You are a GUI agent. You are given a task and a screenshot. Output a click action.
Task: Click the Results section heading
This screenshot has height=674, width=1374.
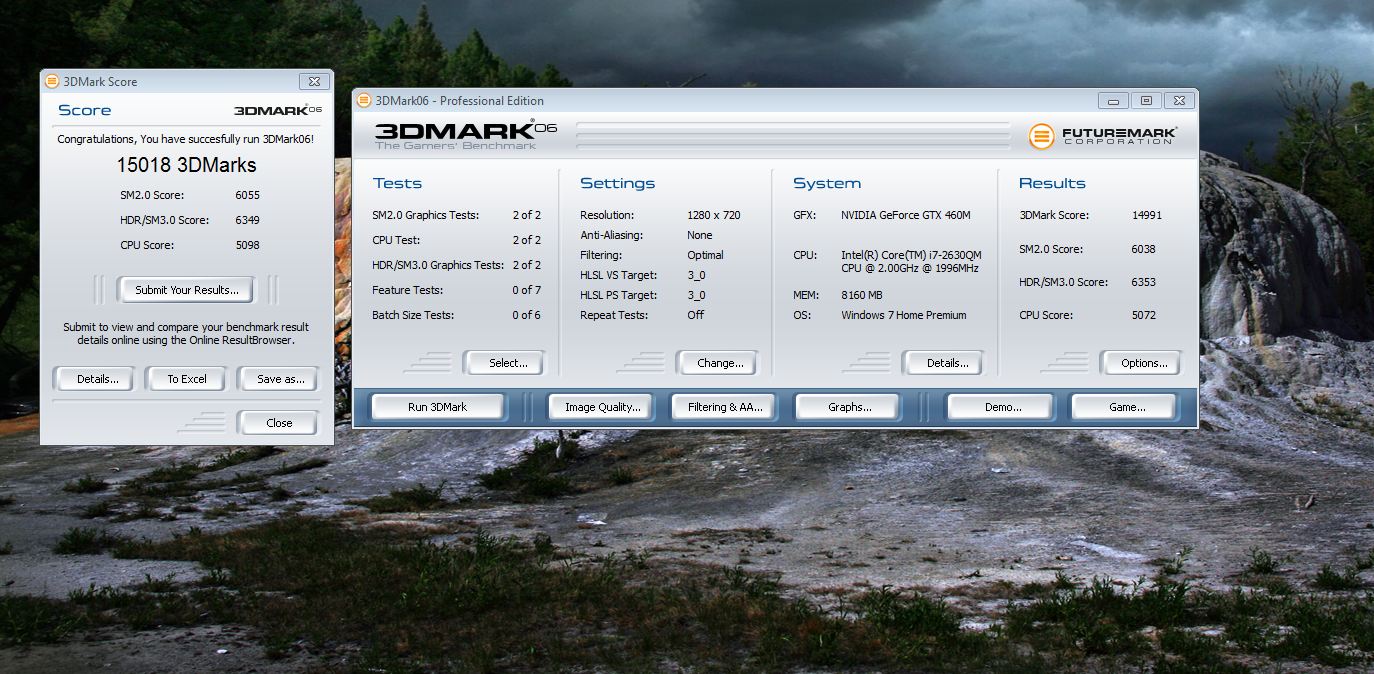click(x=1051, y=183)
